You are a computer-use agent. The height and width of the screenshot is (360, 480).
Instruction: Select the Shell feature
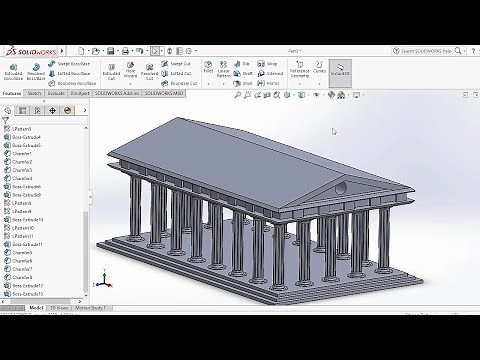coord(243,83)
